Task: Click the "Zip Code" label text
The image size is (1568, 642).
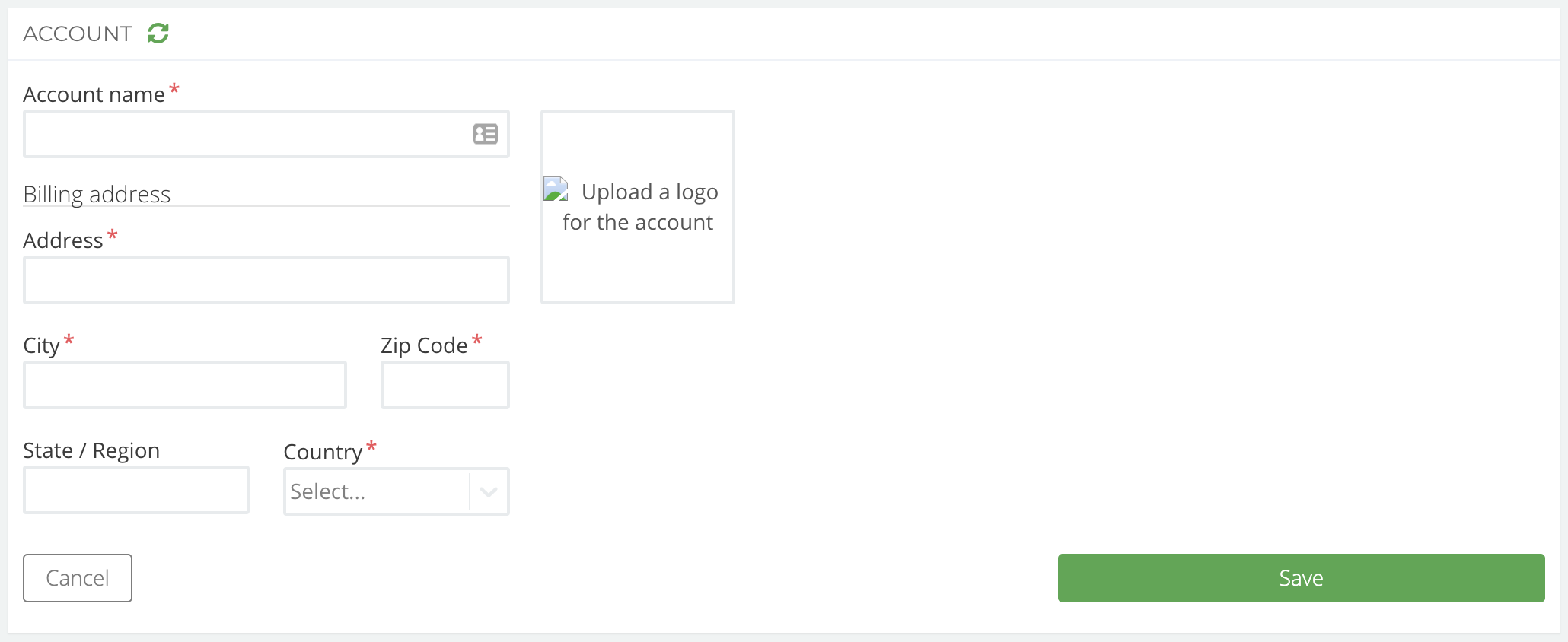Action: 424,345
